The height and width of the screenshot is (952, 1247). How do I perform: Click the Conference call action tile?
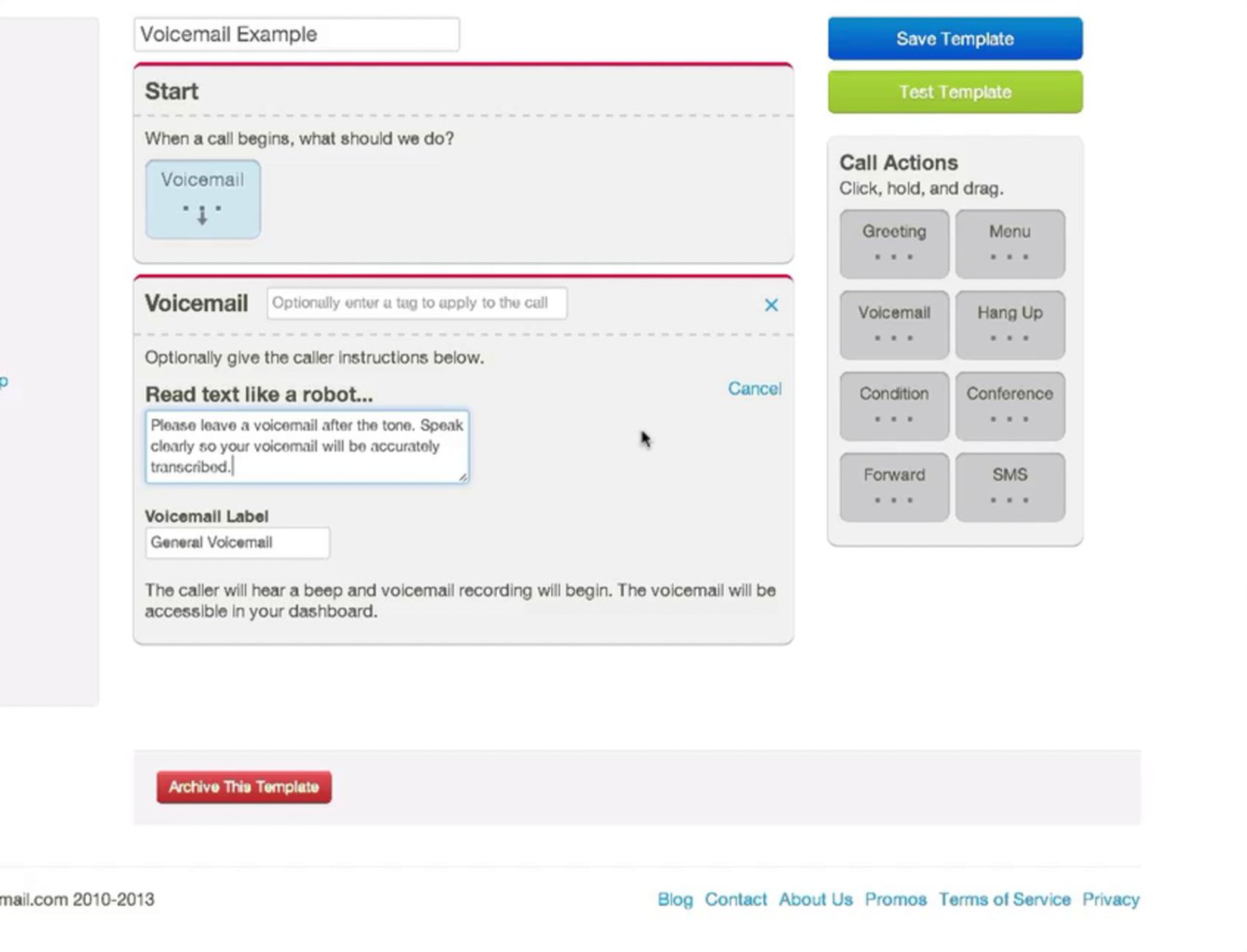point(1009,406)
